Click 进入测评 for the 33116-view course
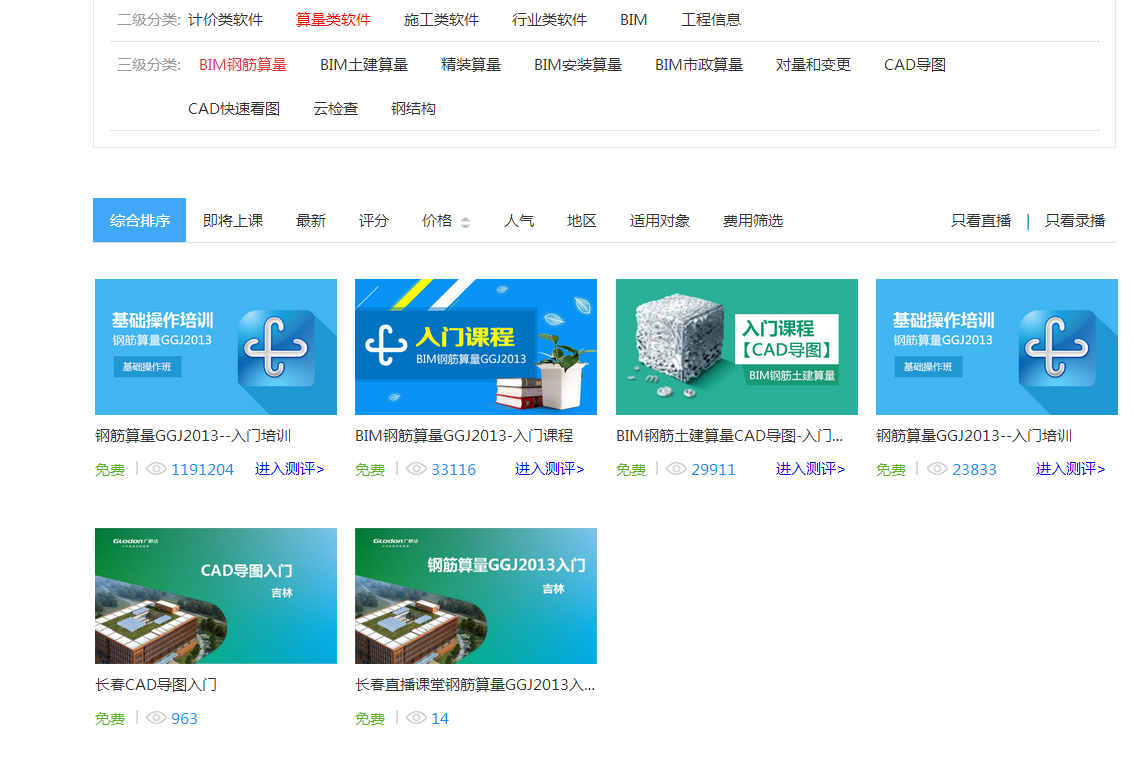 click(x=550, y=469)
